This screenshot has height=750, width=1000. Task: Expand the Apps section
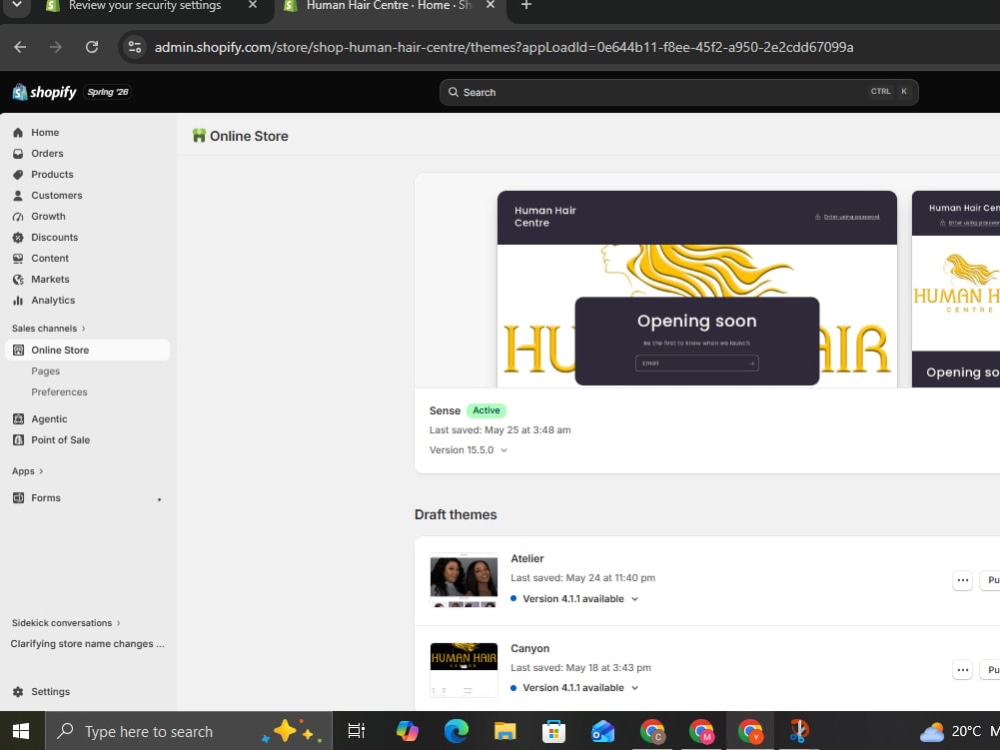[x=27, y=471]
